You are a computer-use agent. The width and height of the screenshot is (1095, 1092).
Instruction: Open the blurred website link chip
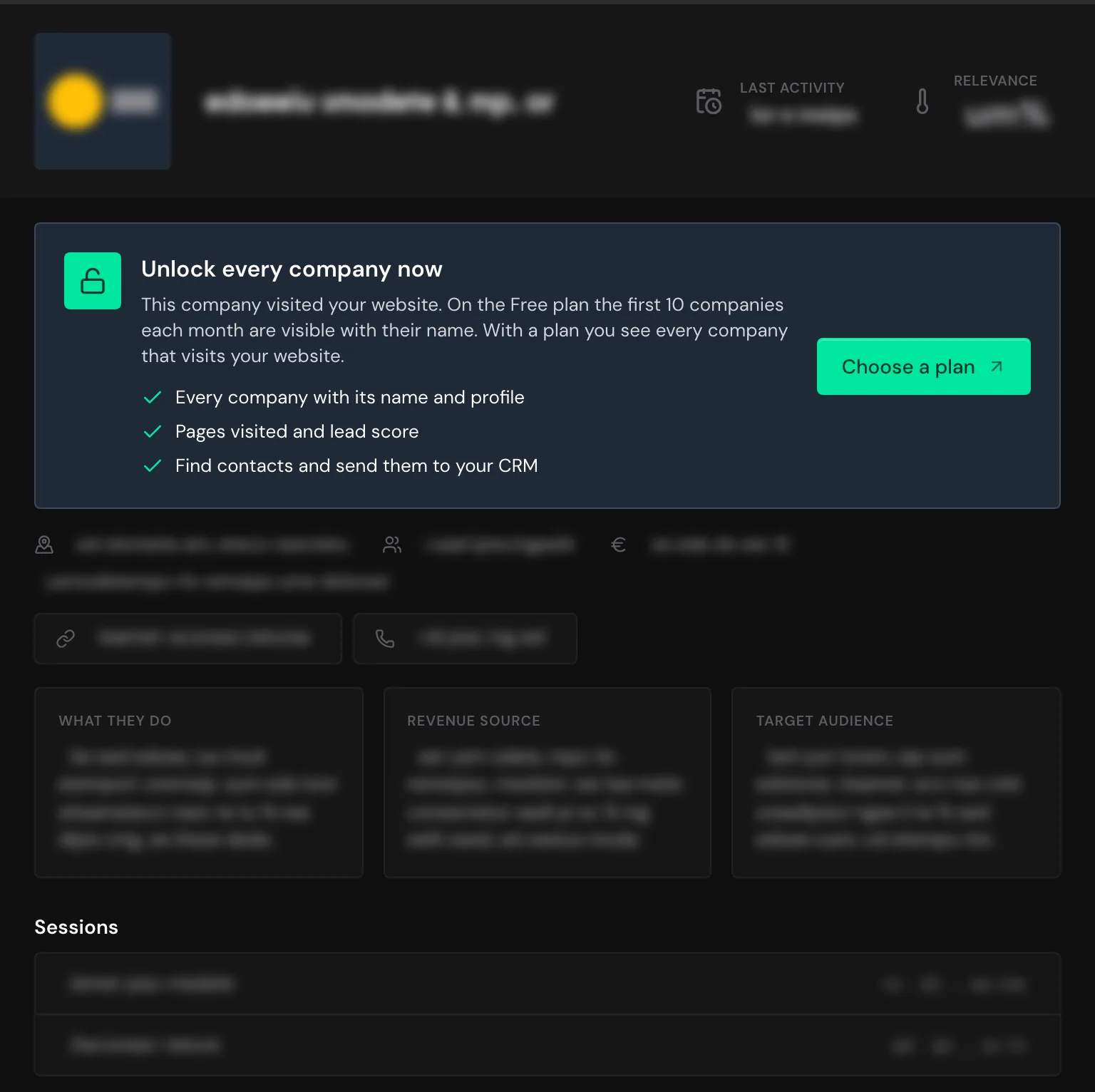pos(188,639)
